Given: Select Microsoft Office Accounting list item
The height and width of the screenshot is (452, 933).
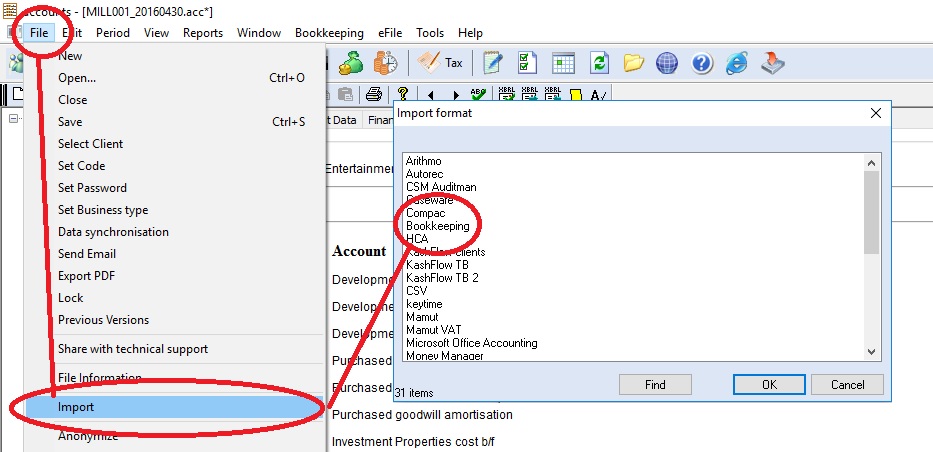Looking at the screenshot, I should coord(471,343).
